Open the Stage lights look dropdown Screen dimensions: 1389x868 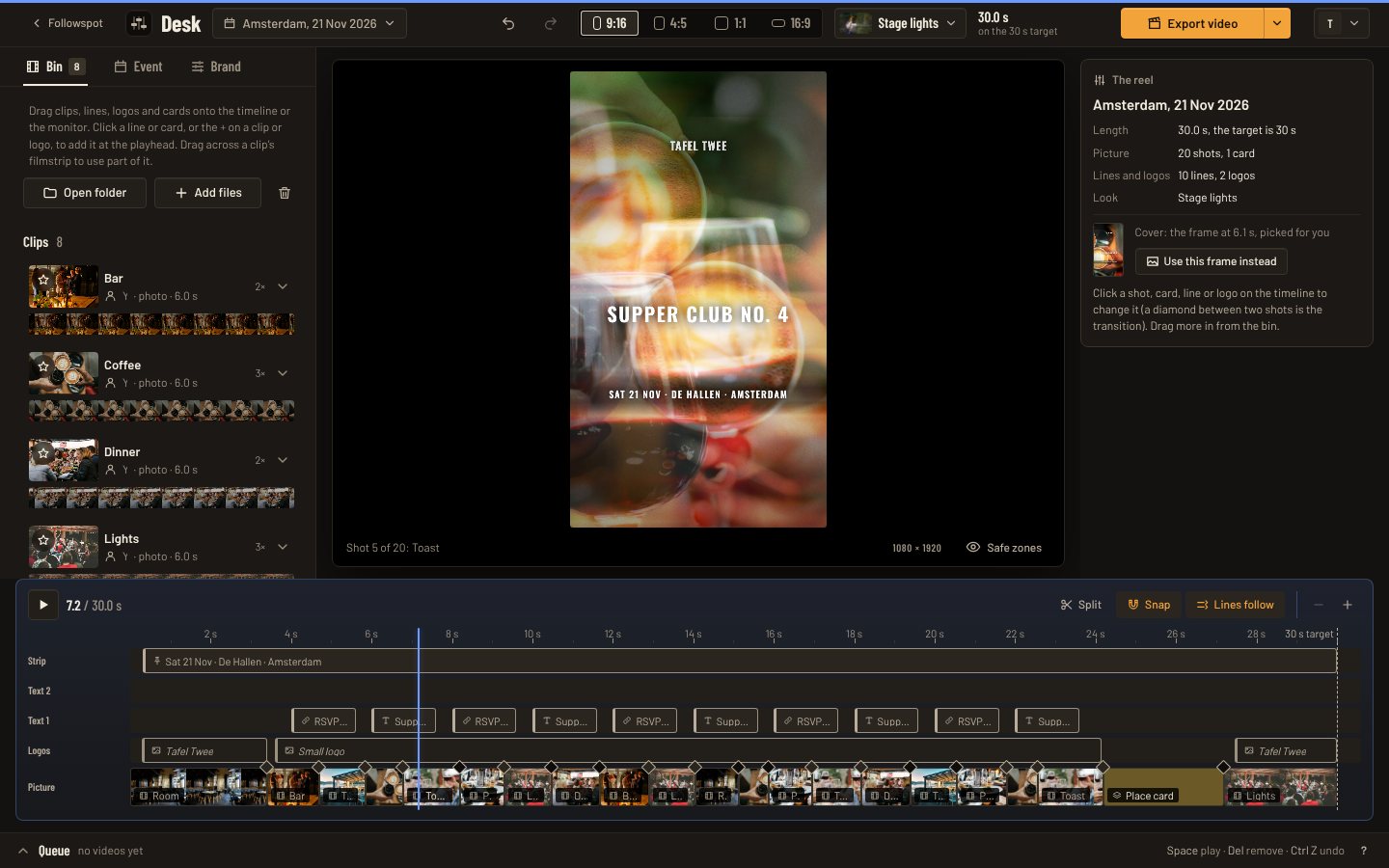900,23
